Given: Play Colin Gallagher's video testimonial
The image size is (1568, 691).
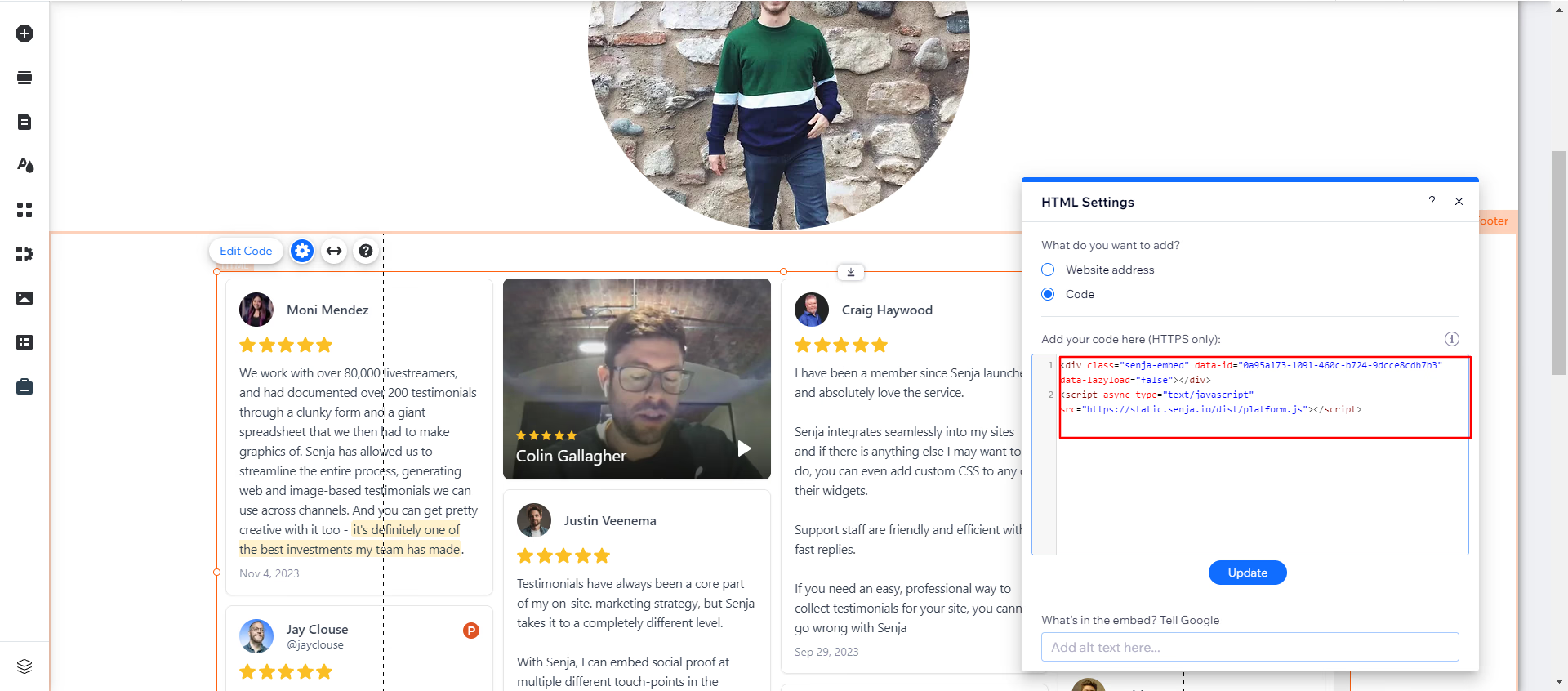Looking at the screenshot, I should pos(745,448).
